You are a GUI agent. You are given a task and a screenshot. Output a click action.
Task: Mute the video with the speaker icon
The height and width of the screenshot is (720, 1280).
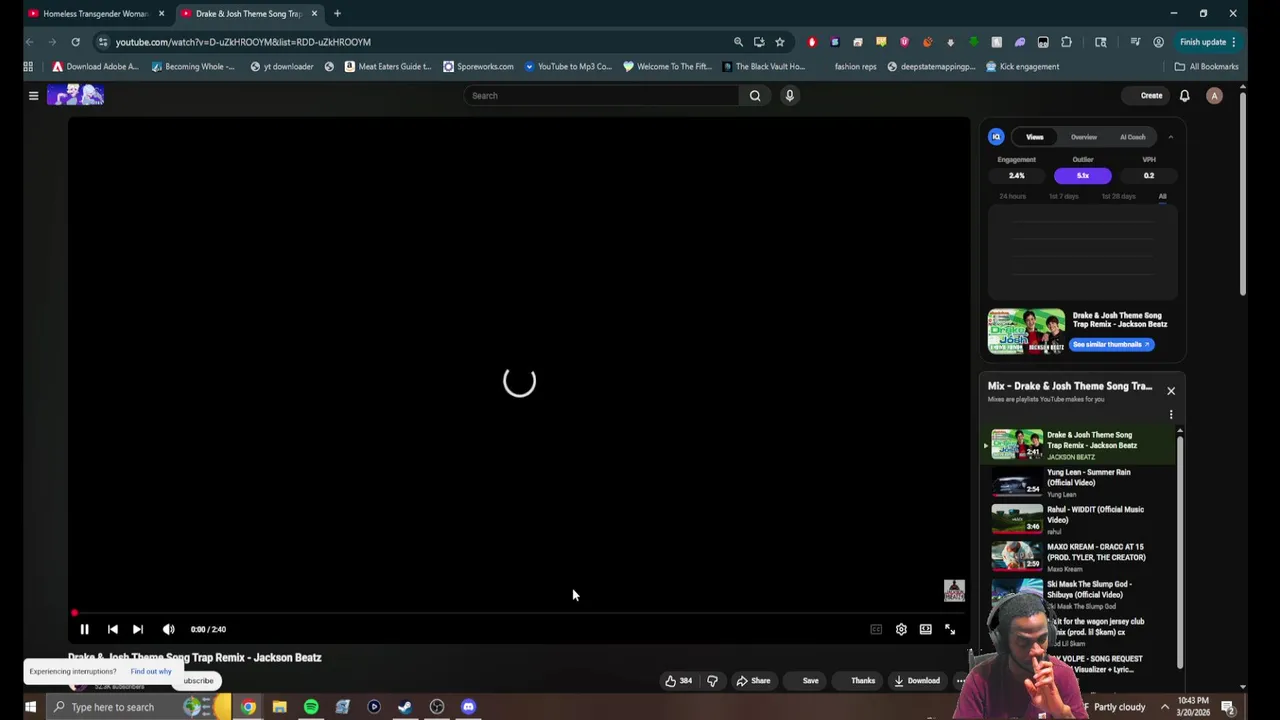(168, 629)
